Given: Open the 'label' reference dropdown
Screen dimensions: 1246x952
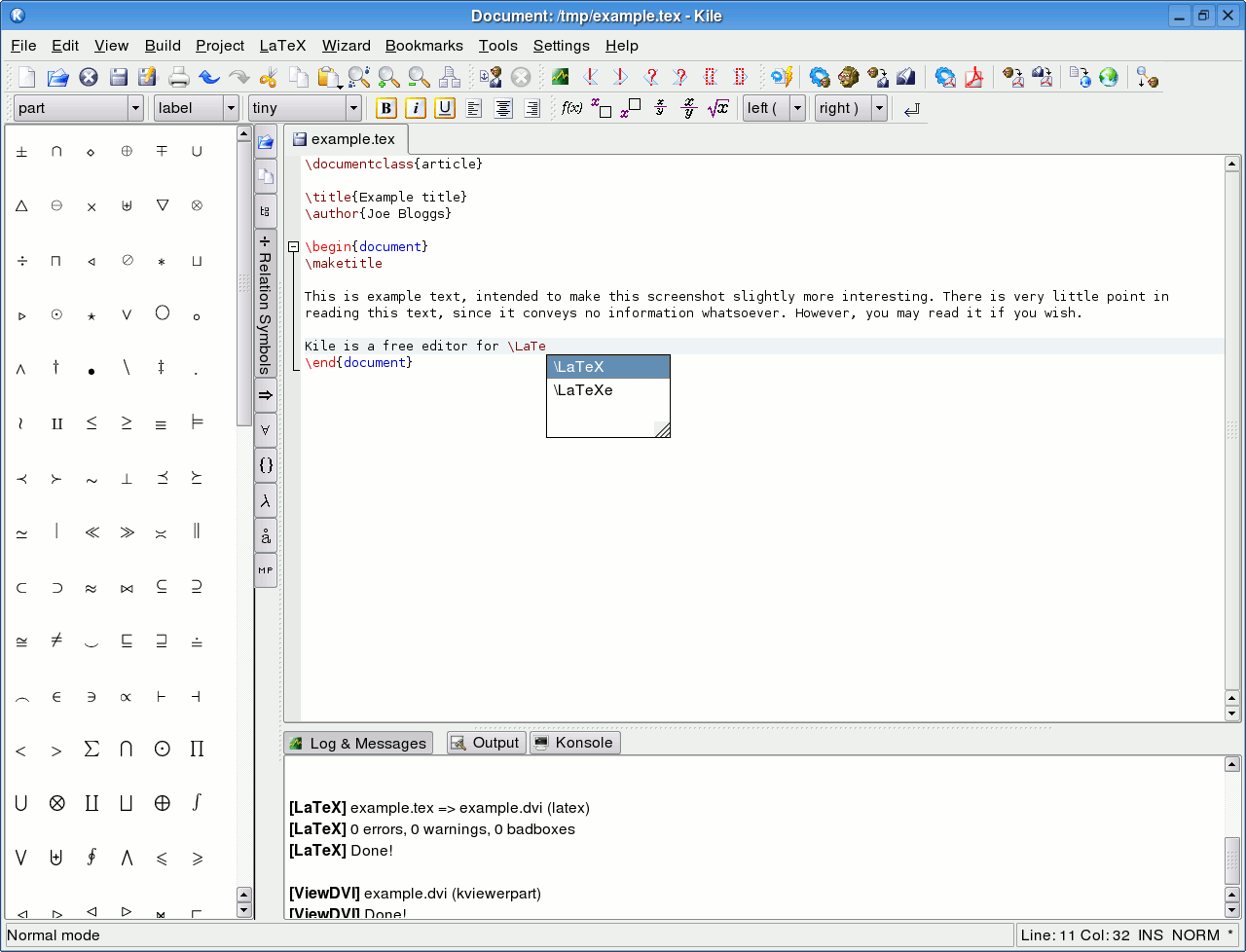Looking at the screenshot, I should pyautogui.click(x=196, y=108).
